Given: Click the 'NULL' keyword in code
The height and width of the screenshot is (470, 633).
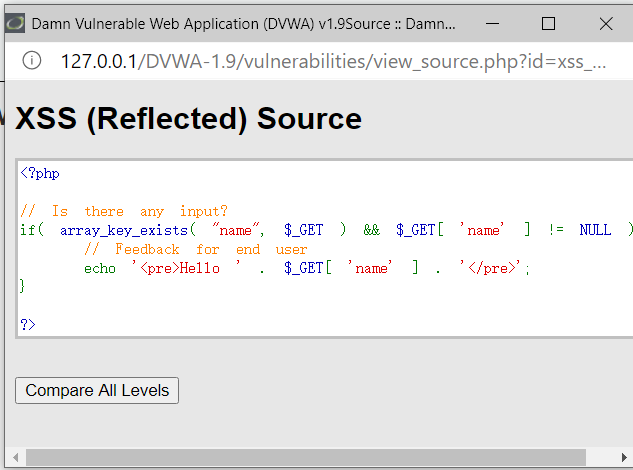Looking at the screenshot, I should 595,230.
